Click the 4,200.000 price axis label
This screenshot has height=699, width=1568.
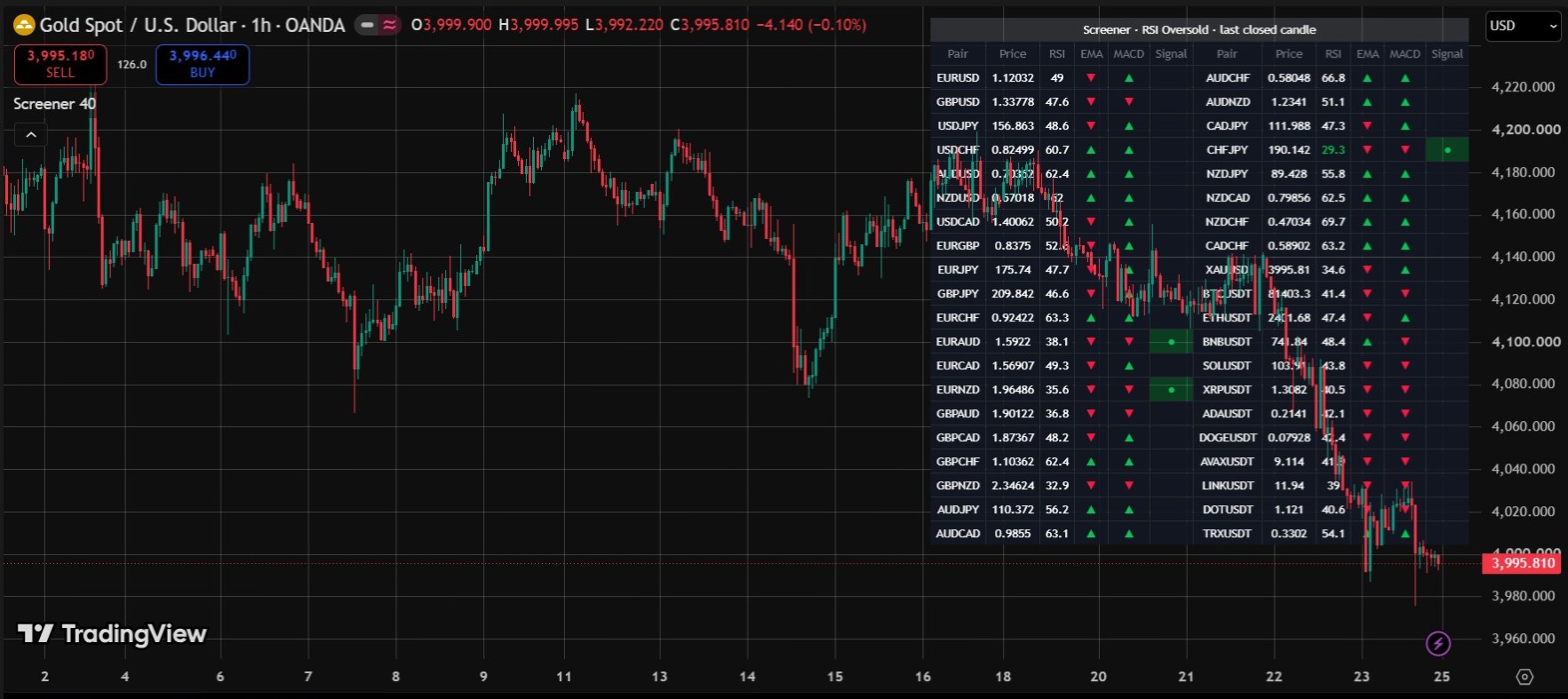[1524, 130]
